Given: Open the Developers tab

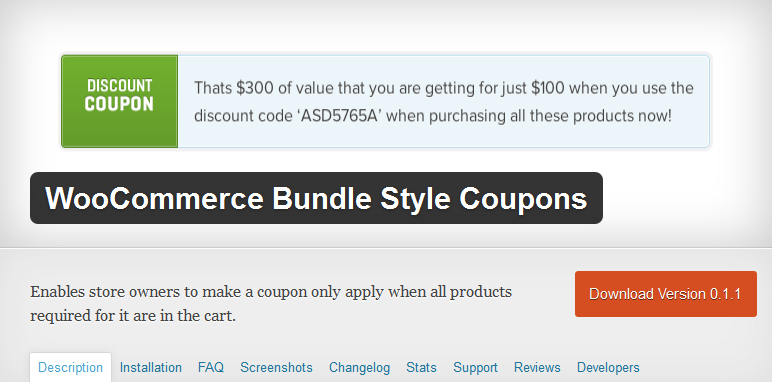Looking at the screenshot, I should coord(608,368).
